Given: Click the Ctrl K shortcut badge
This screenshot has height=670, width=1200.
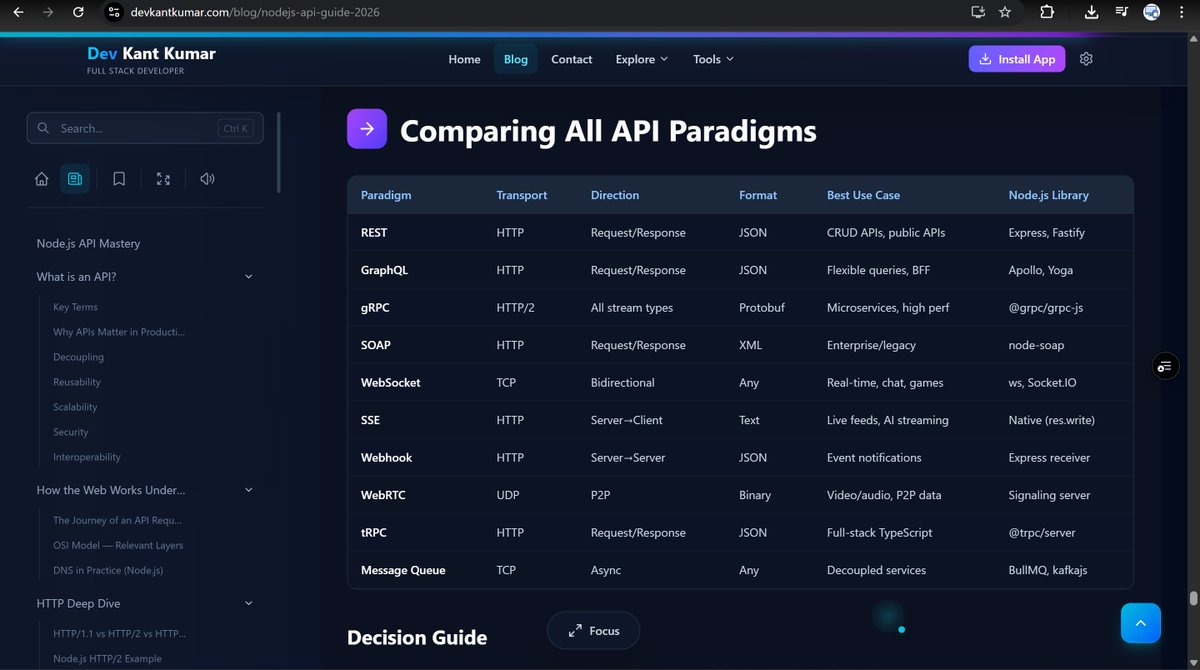Looking at the screenshot, I should pyautogui.click(x=236, y=128).
